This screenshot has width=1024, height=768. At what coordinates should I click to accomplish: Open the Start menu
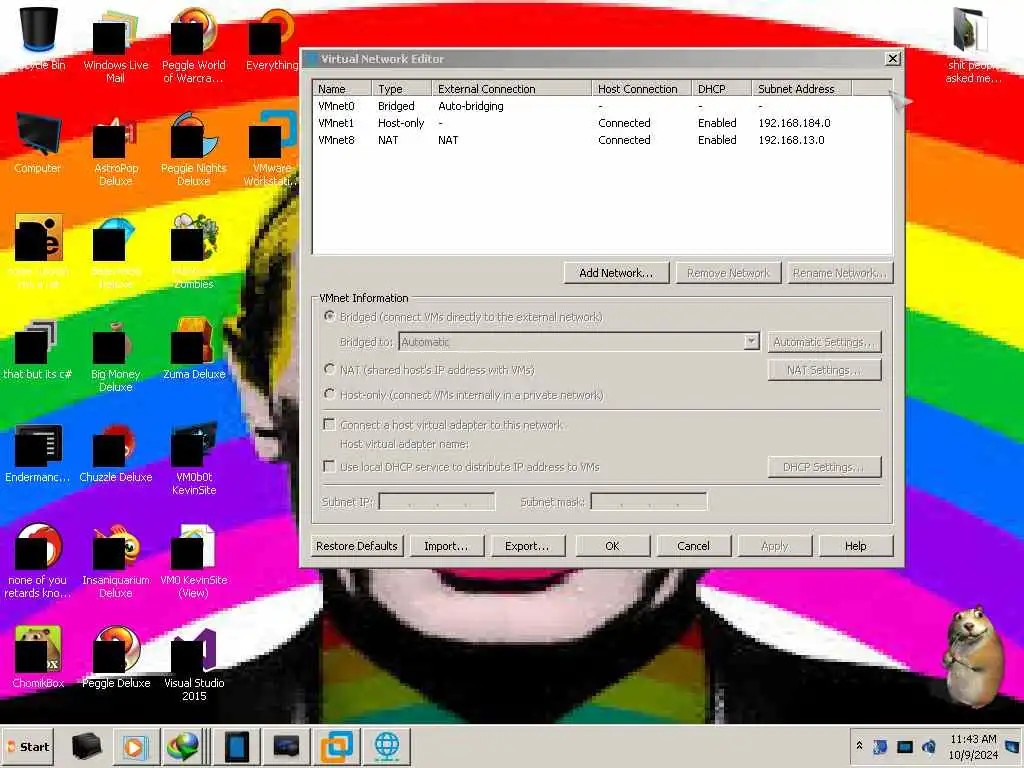(x=29, y=746)
